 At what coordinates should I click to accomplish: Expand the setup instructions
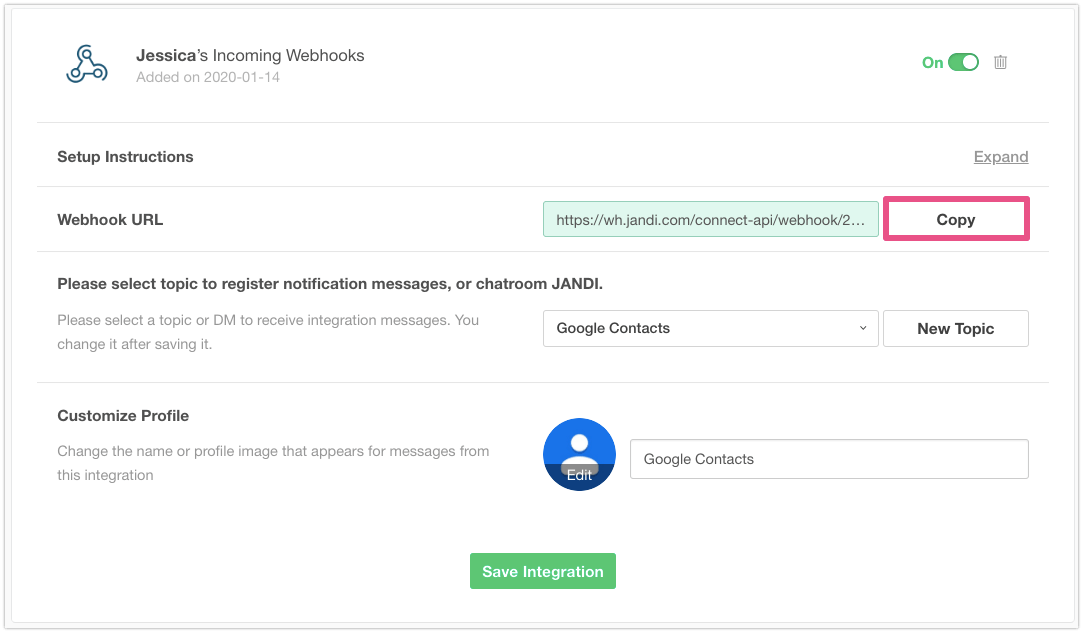(1000, 157)
